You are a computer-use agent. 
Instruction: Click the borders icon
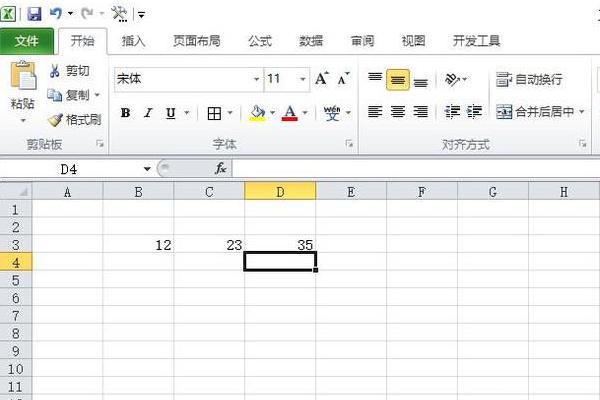(214, 113)
